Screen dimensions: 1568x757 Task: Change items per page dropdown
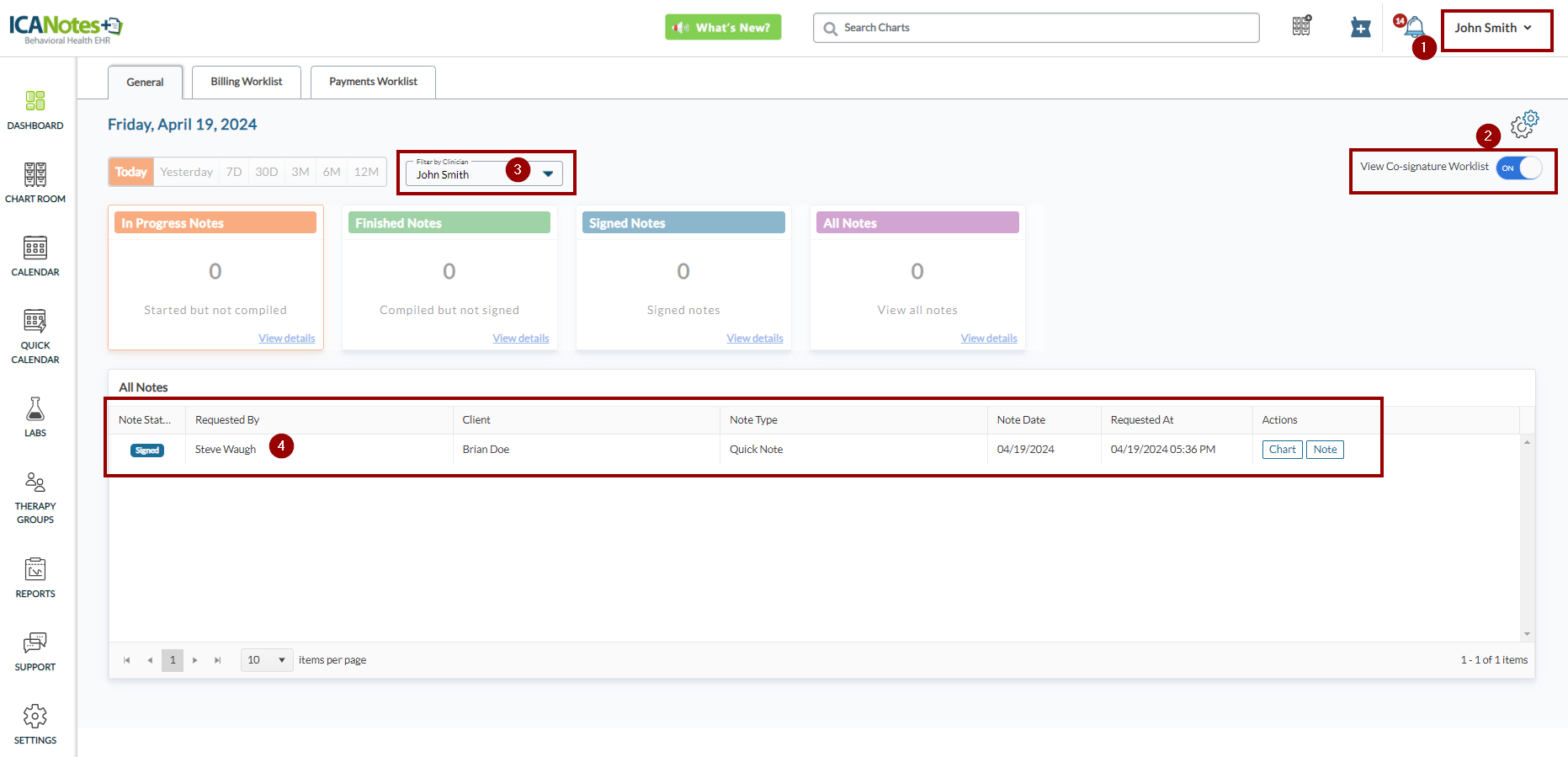(x=266, y=660)
